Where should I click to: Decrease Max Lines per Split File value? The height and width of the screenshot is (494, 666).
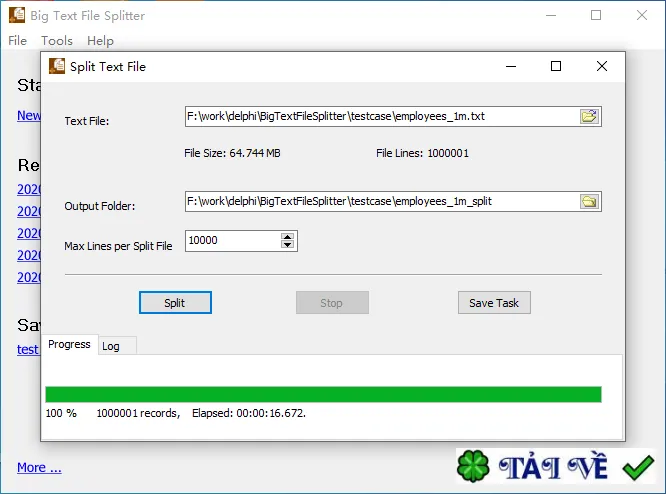tap(288, 245)
